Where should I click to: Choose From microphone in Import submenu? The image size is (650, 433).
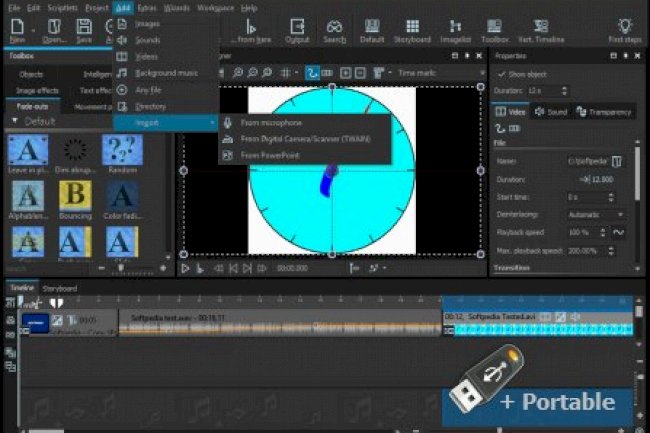tap(271, 122)
